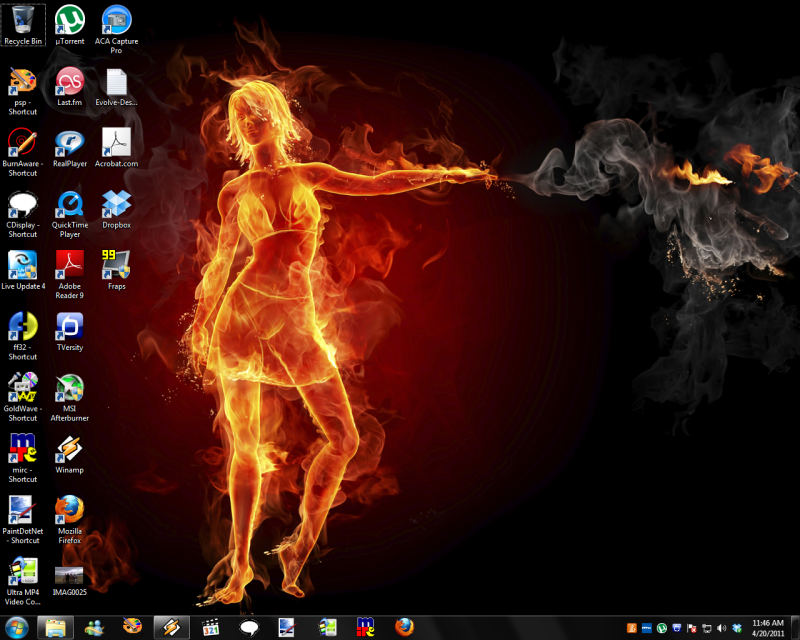Viewport: 800px width, 640px height.
Task: Select the TVersity desktop icon
Action: click(69, 326)
